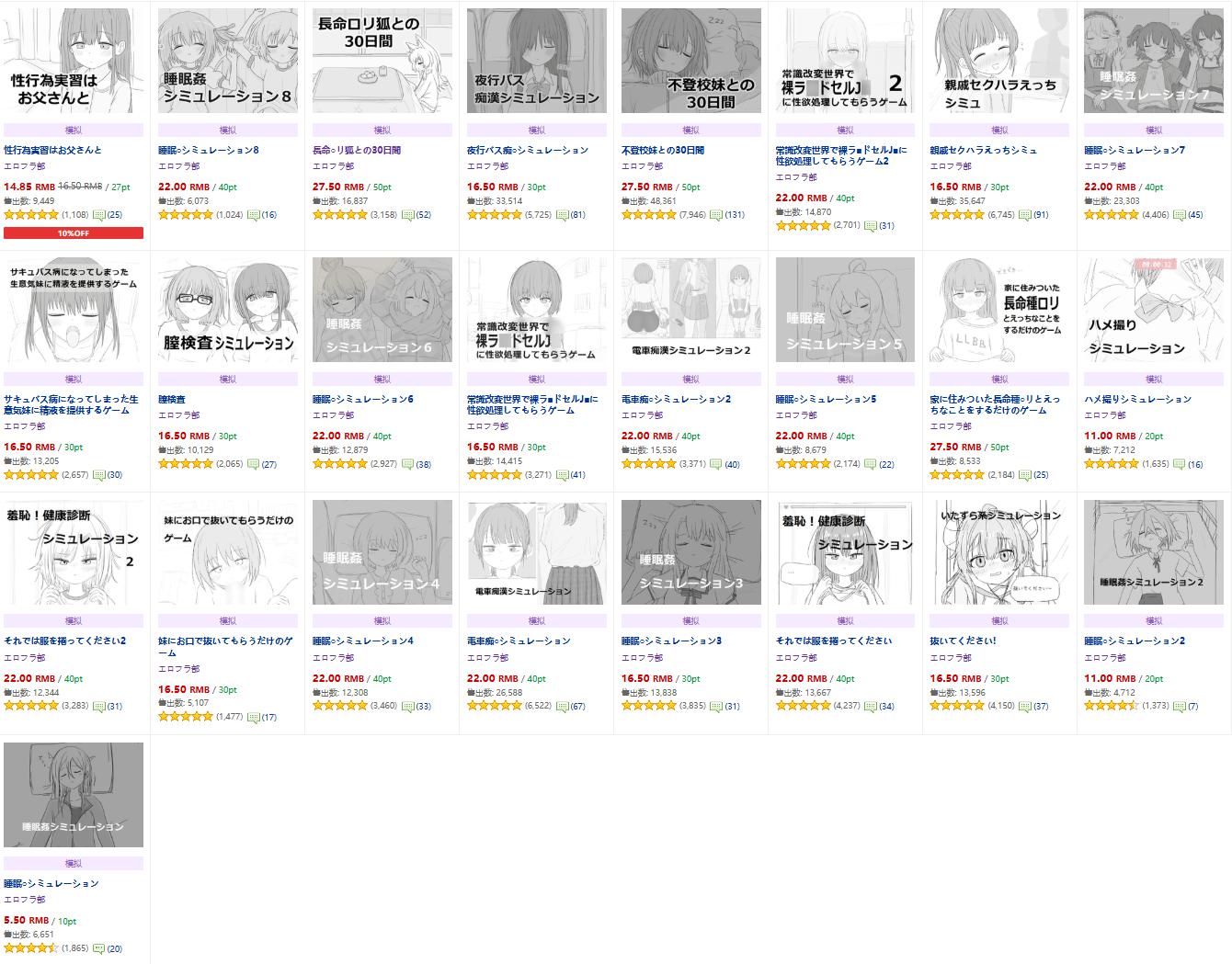
Task: Select the 10%OFF red badge
Action: tap(74, 233)
